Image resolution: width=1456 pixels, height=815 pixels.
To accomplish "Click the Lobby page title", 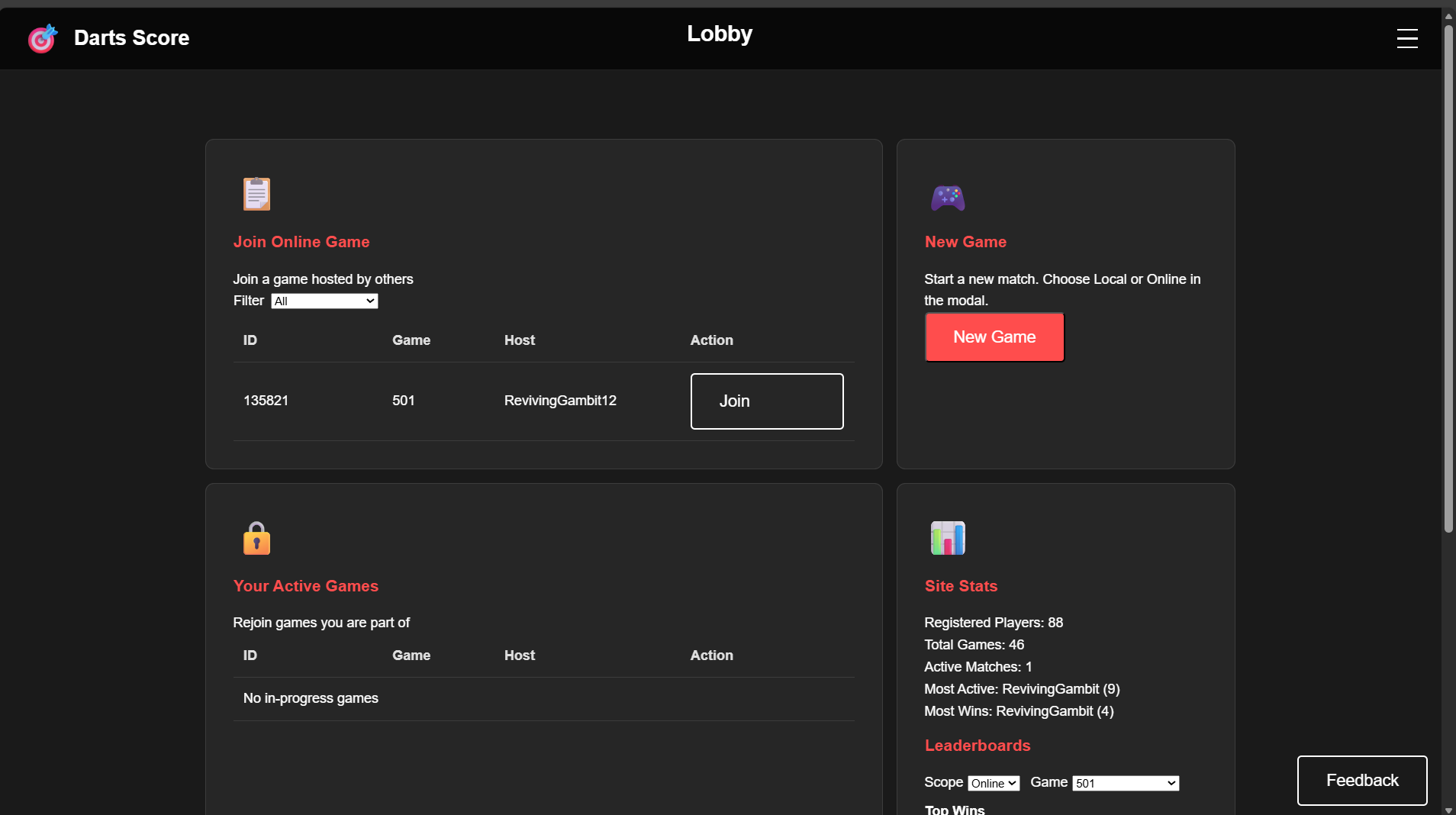I will coord(718,34).
